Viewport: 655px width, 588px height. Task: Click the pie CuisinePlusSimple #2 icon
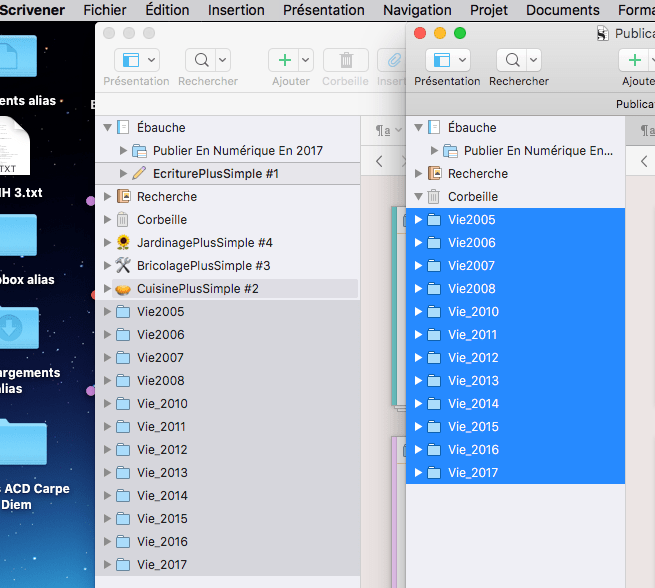[124, 289]
